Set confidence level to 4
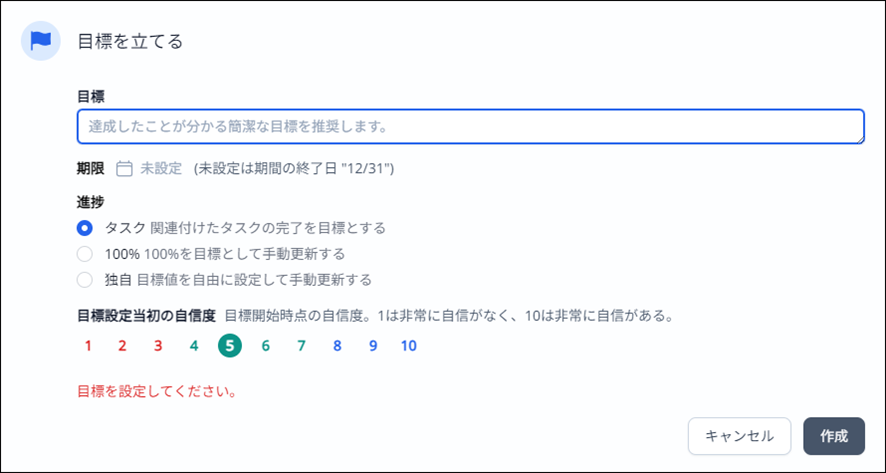 point(194,346)
